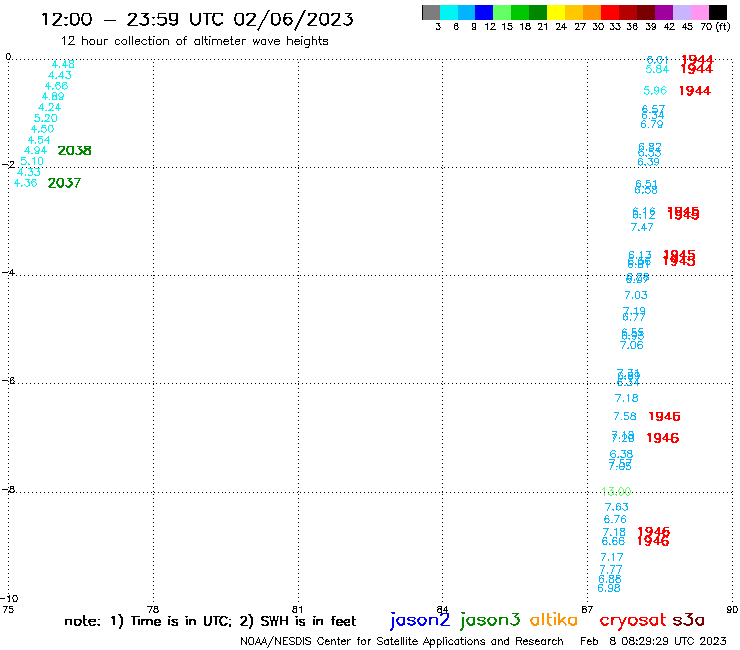Click subtitle '12 hour collection of altimeter wave heights'
Viewport: 740px width, 650px height.
pyautogui.click(x=194, y=41)
